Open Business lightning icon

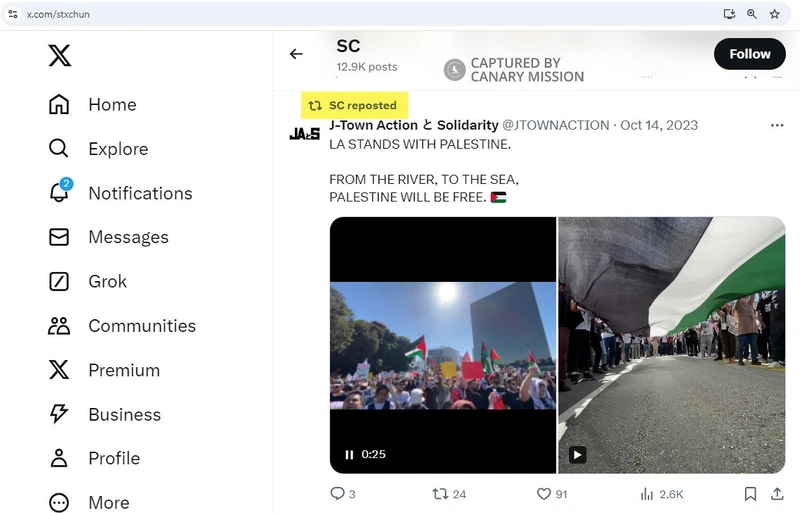[60, 414]
